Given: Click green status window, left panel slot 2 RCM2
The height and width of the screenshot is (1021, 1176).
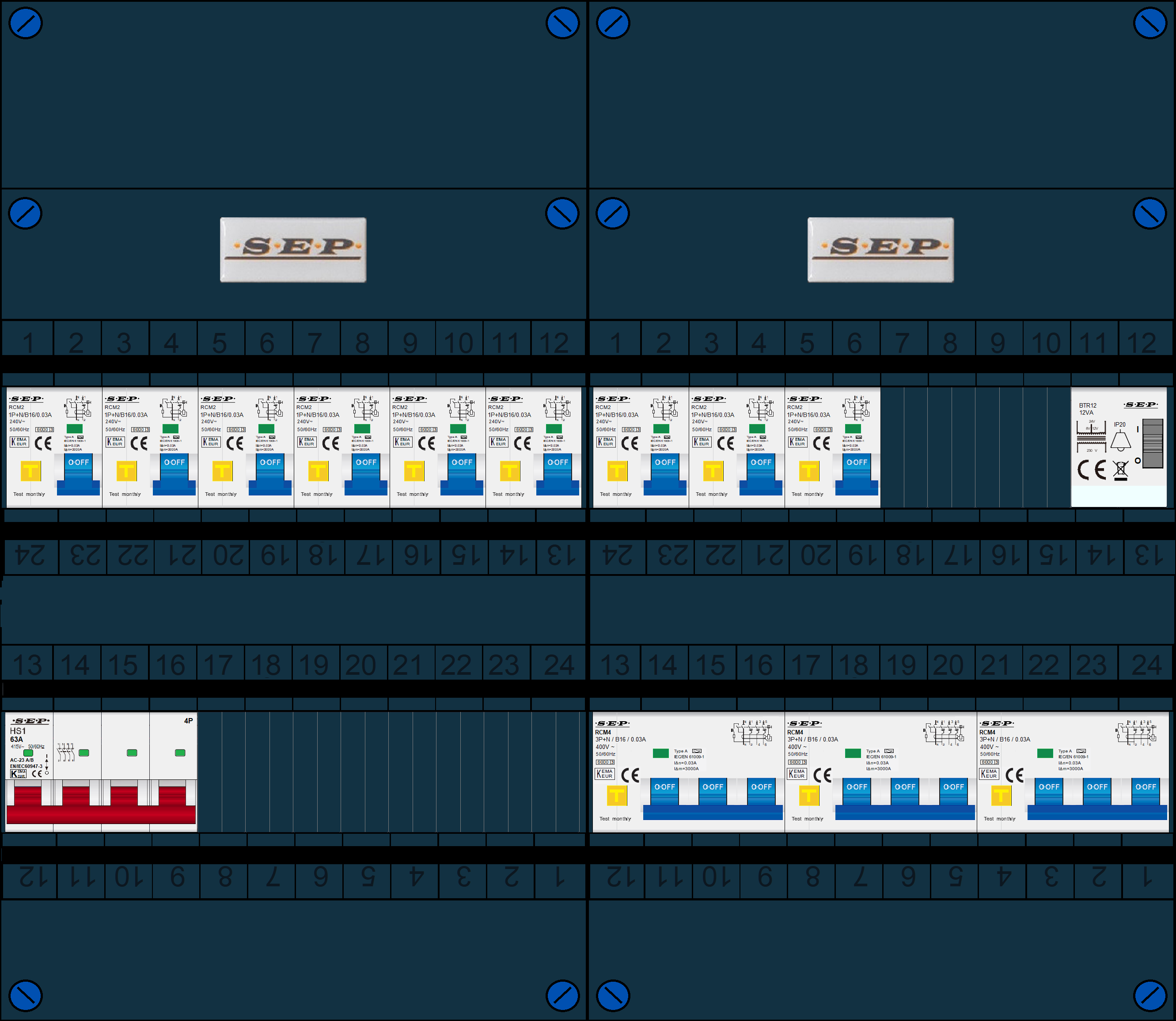Looking at the screenshot, I should pyautogui.click(x=74, y=428).
